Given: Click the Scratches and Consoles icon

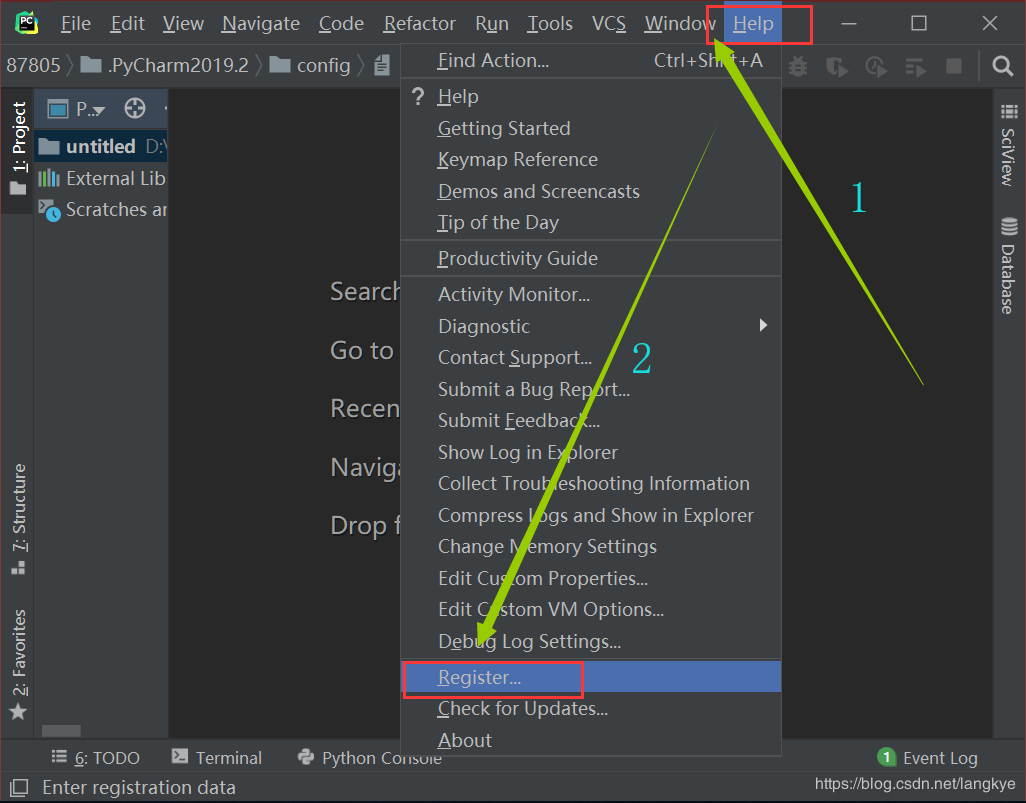Looking at the screenshot, I should pos(49,210).
